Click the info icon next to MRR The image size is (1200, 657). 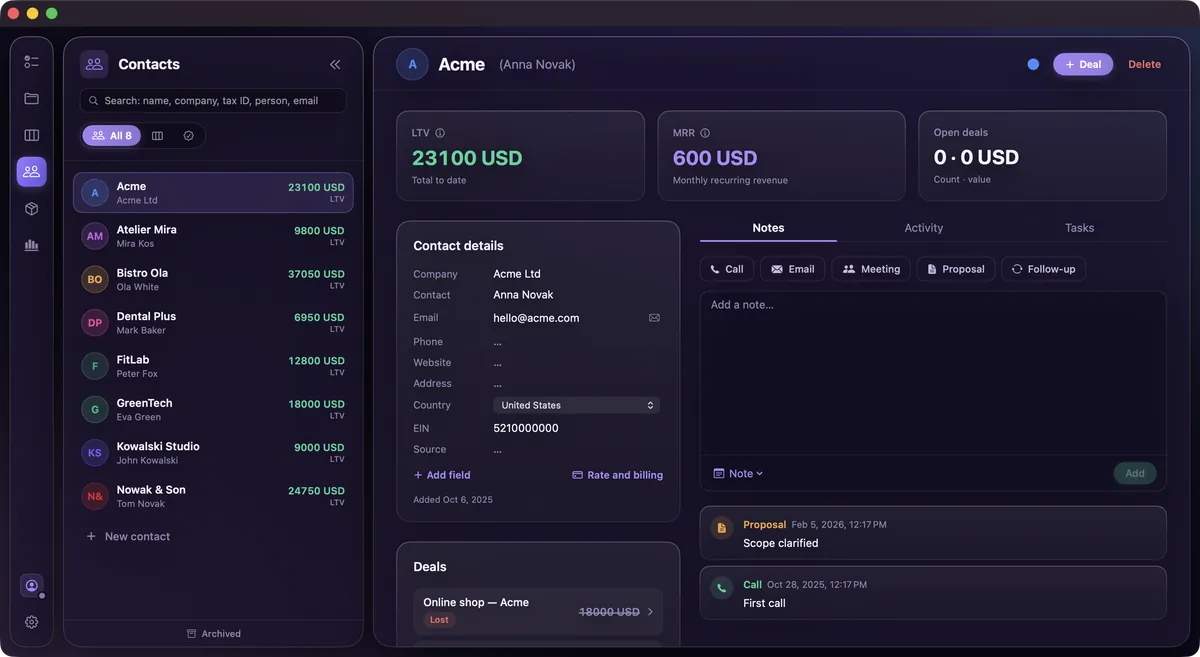[705, 133]
